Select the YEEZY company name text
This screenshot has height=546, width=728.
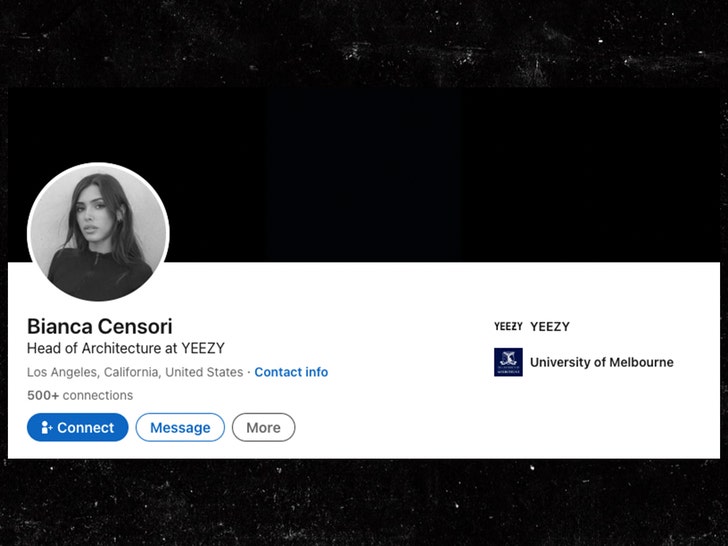[550, 326]
